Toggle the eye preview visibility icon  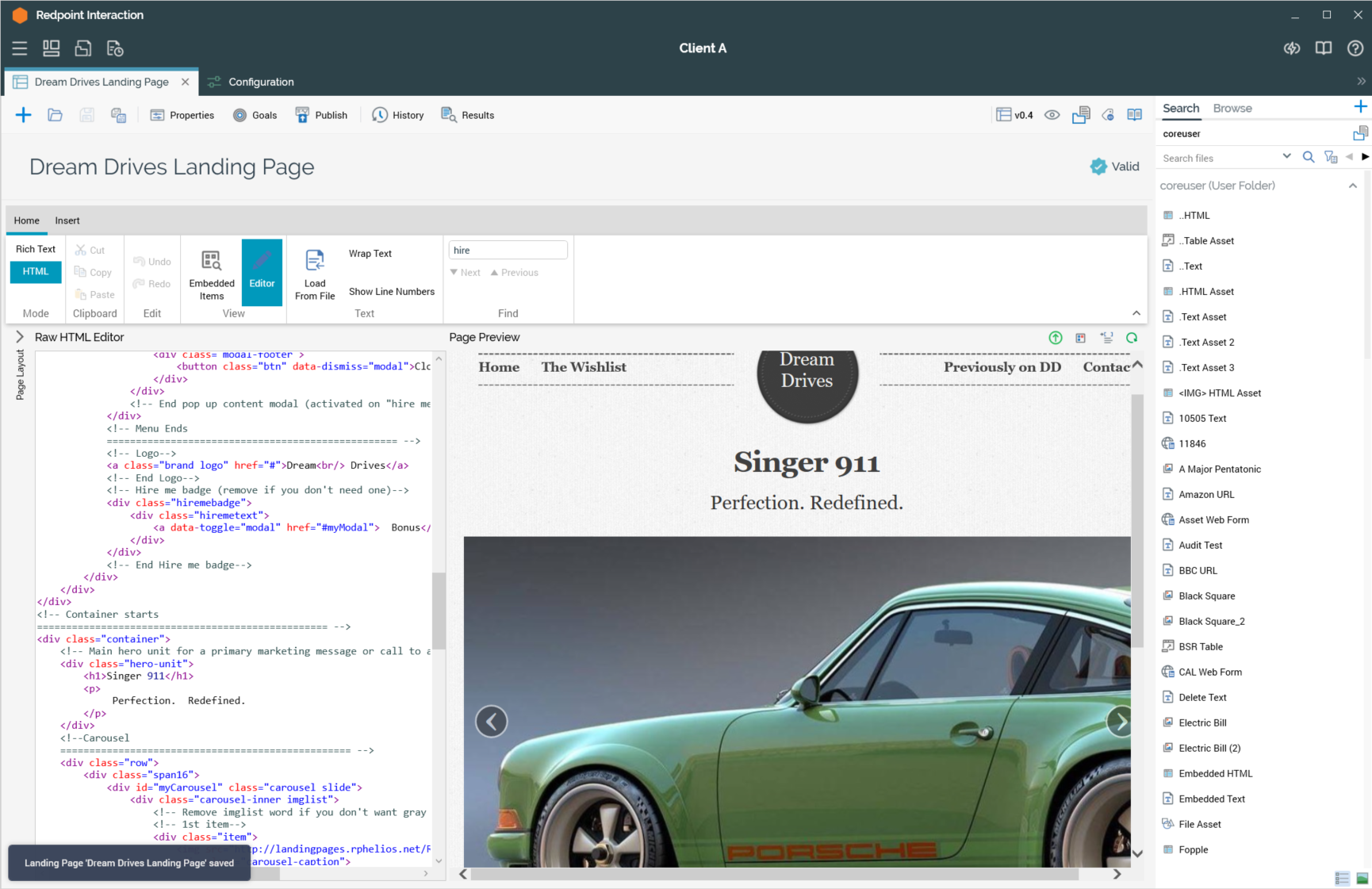[1052, 115]
